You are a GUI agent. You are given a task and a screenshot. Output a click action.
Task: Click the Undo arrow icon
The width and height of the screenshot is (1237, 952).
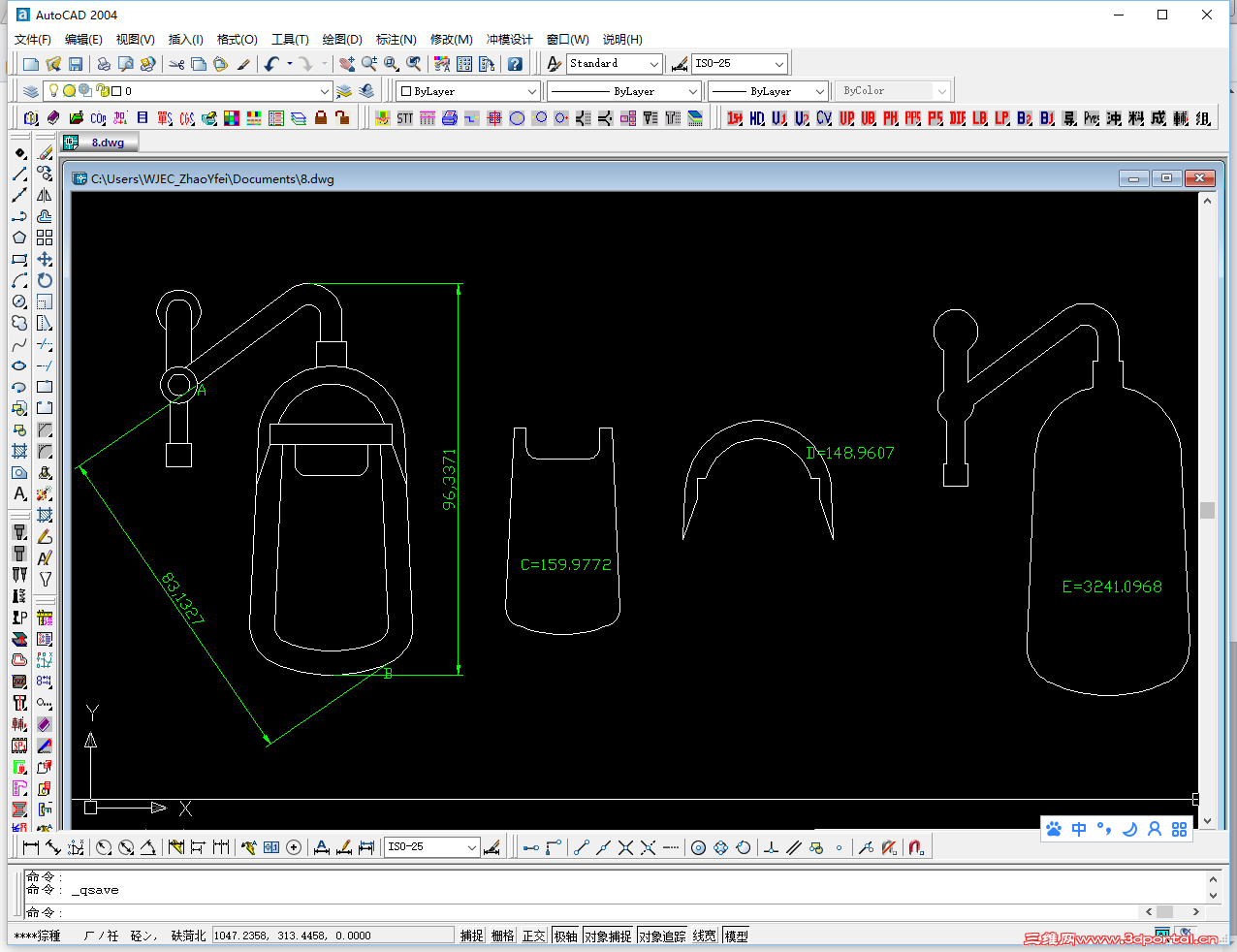pos(271,64)
